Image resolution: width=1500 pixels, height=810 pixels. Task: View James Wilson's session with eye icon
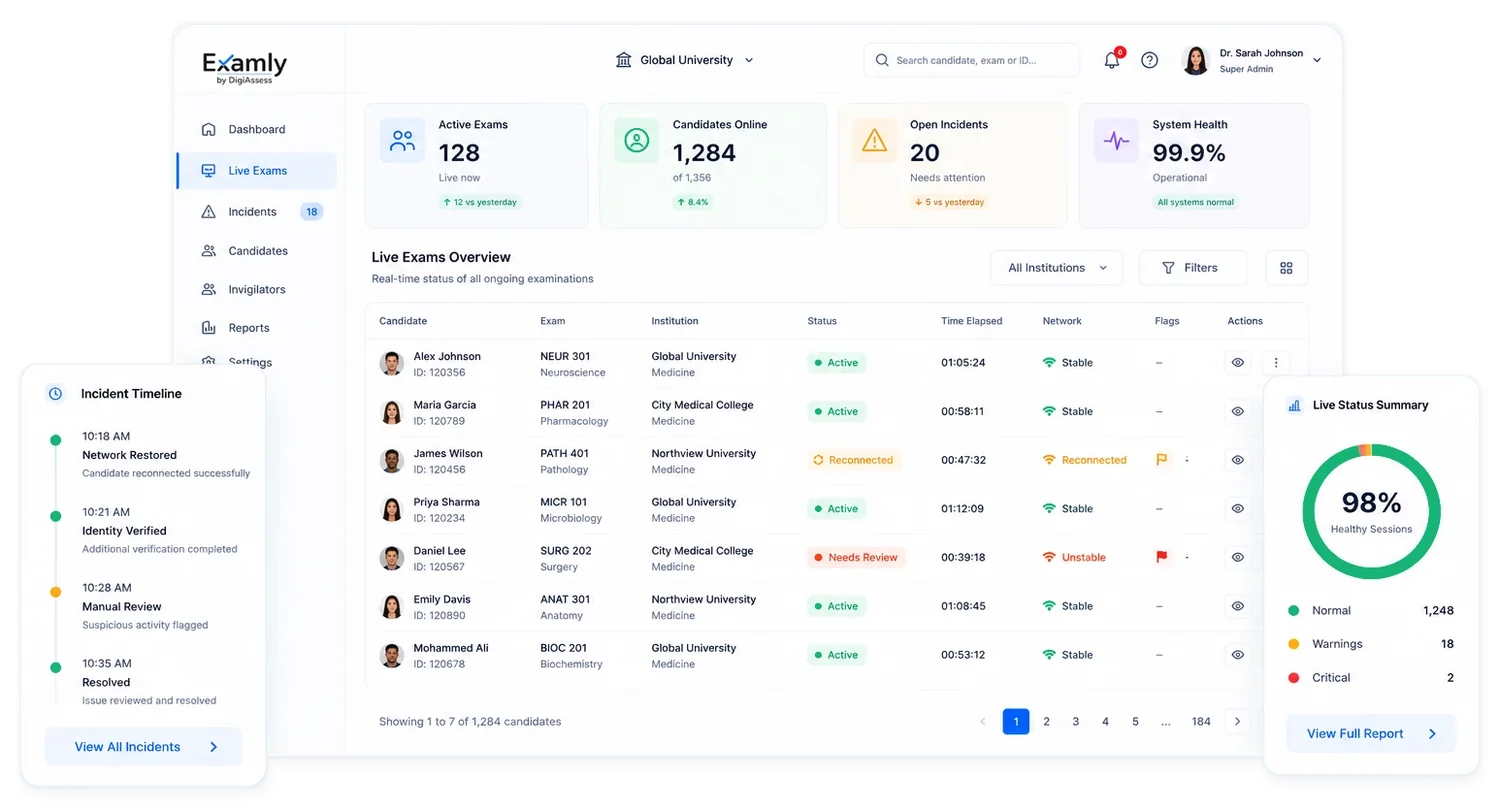pos(1238,460)
